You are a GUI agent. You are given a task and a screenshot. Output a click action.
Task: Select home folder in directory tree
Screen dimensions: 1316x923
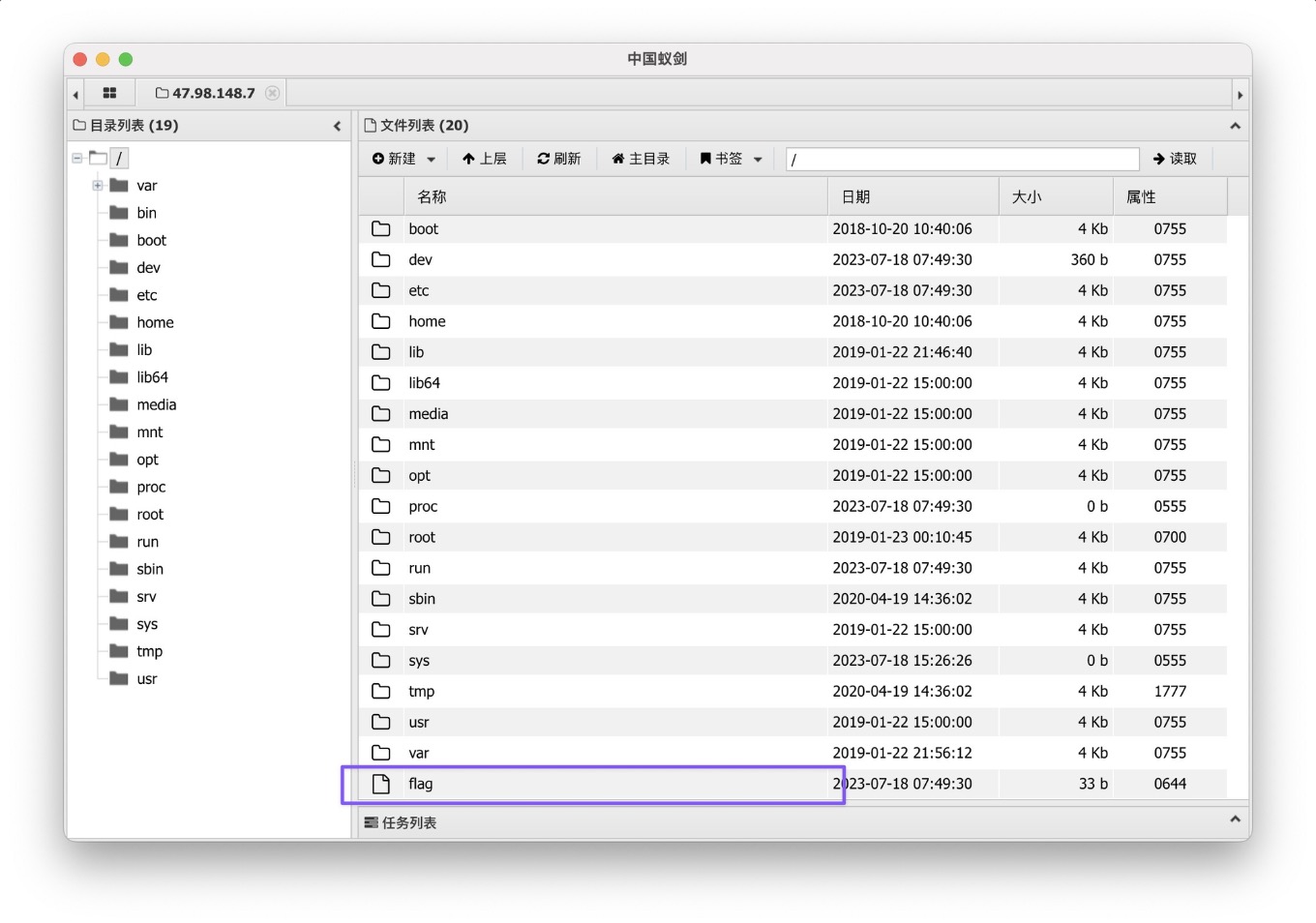pyautogui.click(x=155, y=322)
